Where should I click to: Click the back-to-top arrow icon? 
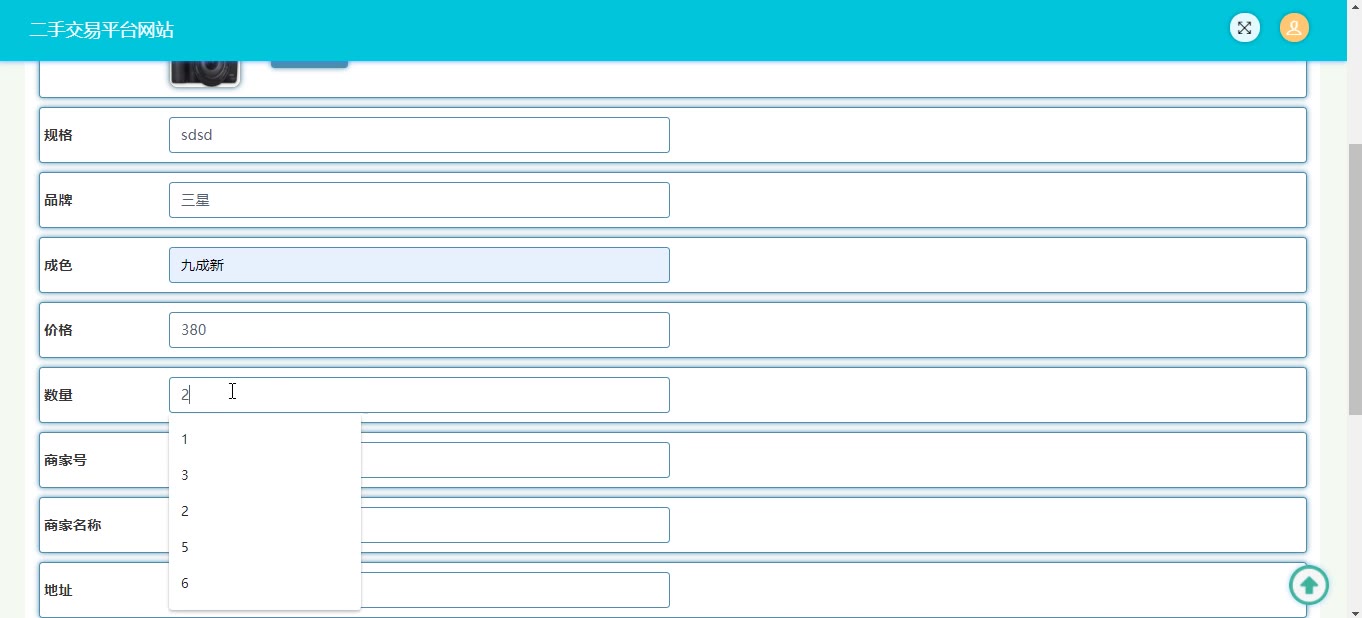click(x=1308, y=585)
